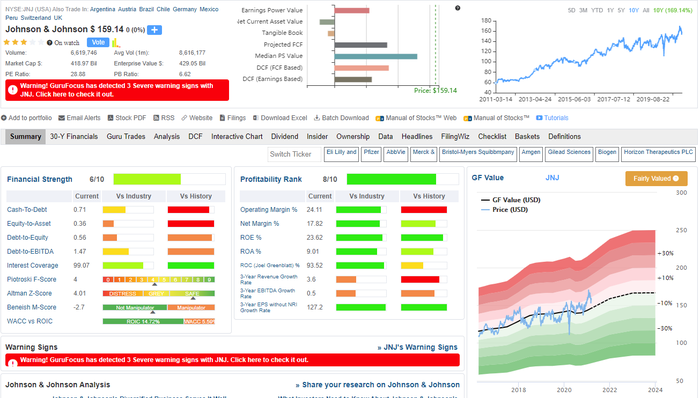
Task: Set price chart range to All
Action: pos(646,10)
